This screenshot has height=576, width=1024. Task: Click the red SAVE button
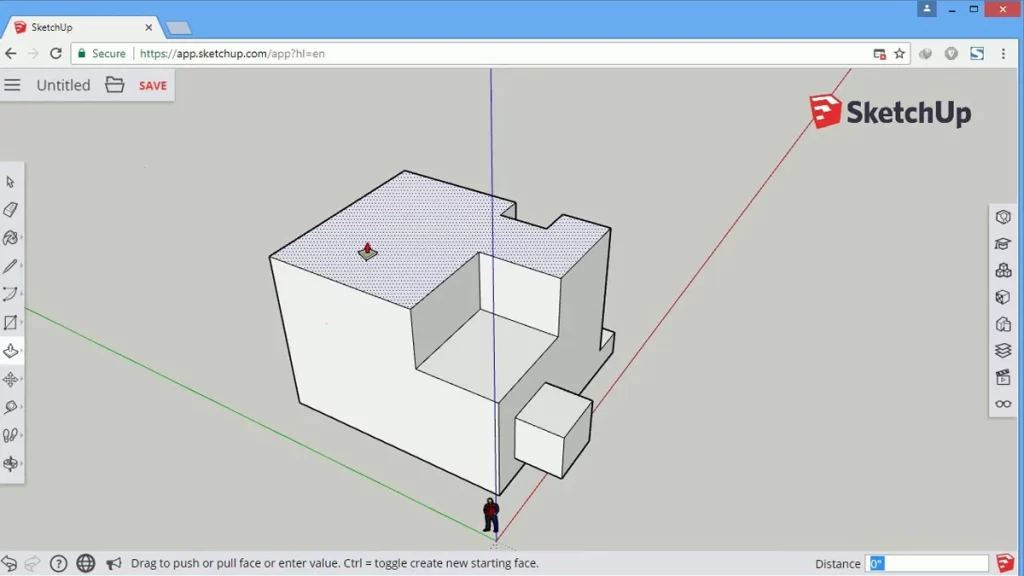coord(153,86)
